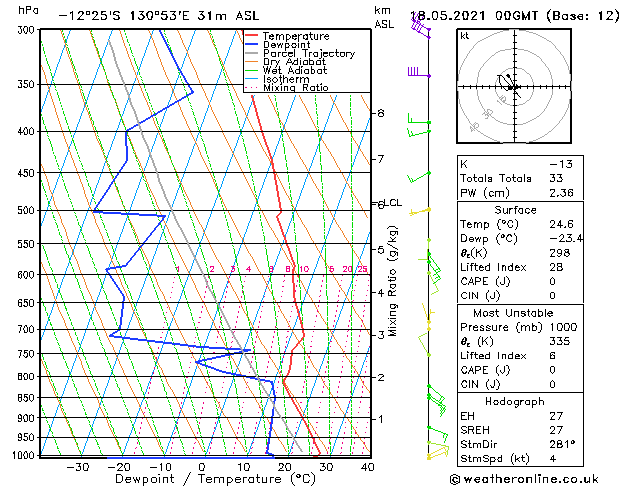Click the Pressure (mb) value 1000

(x=563, y=327)
